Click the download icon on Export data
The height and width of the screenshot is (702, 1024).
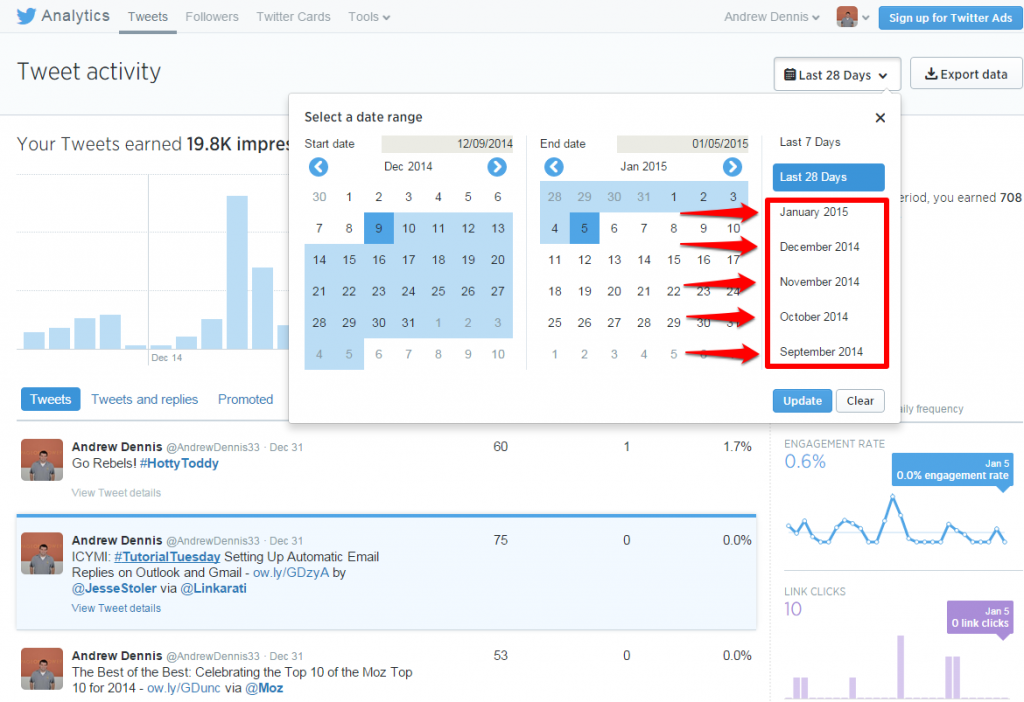(933, 73)
